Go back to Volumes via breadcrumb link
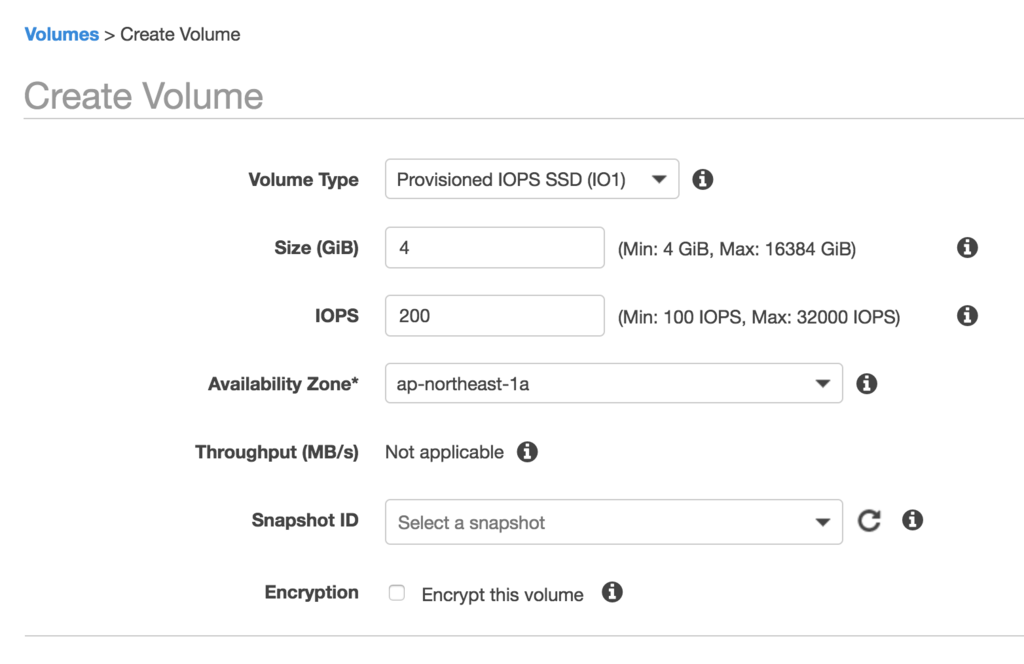This screenshot has width=1024, height=664. click(61, 34)
